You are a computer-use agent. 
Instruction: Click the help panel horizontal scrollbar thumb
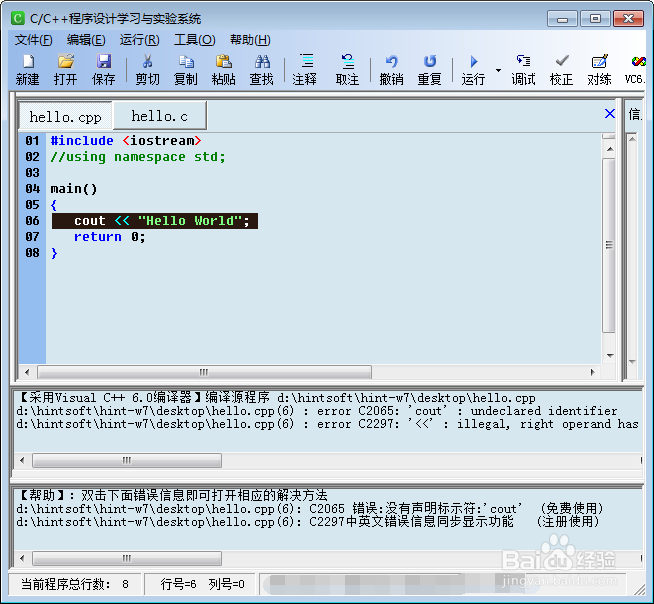point(127,558)
